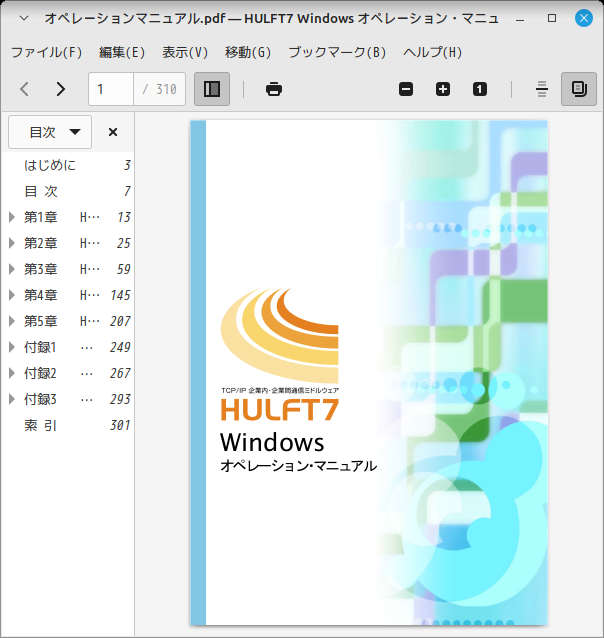Expand the 付録3 tree entry
This screenshot has width=604, height=638.
coord(12,400)
